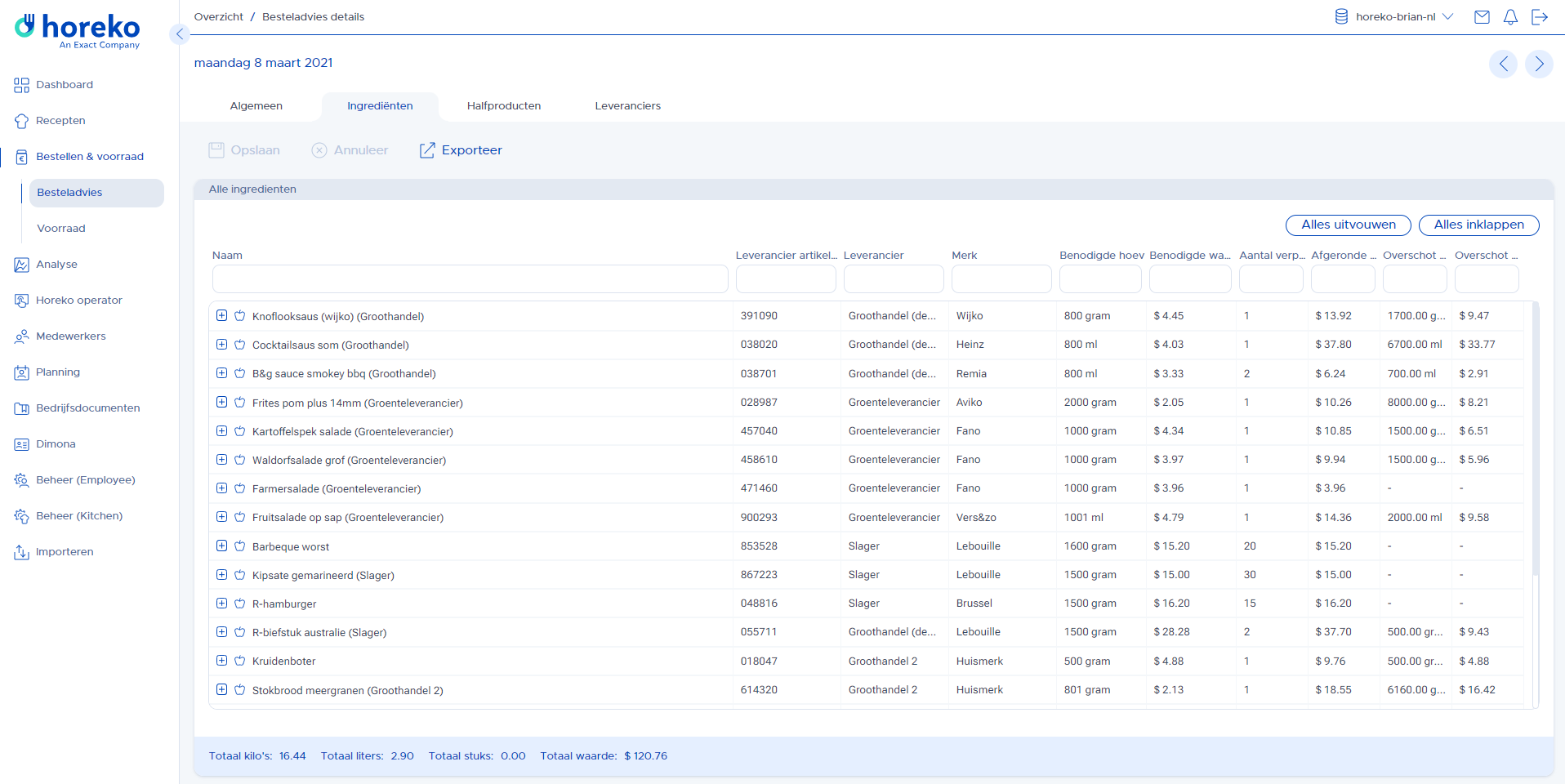Expand the Stokbrood meergranen row
1565x784 pixels.
[x=221, y=690]
